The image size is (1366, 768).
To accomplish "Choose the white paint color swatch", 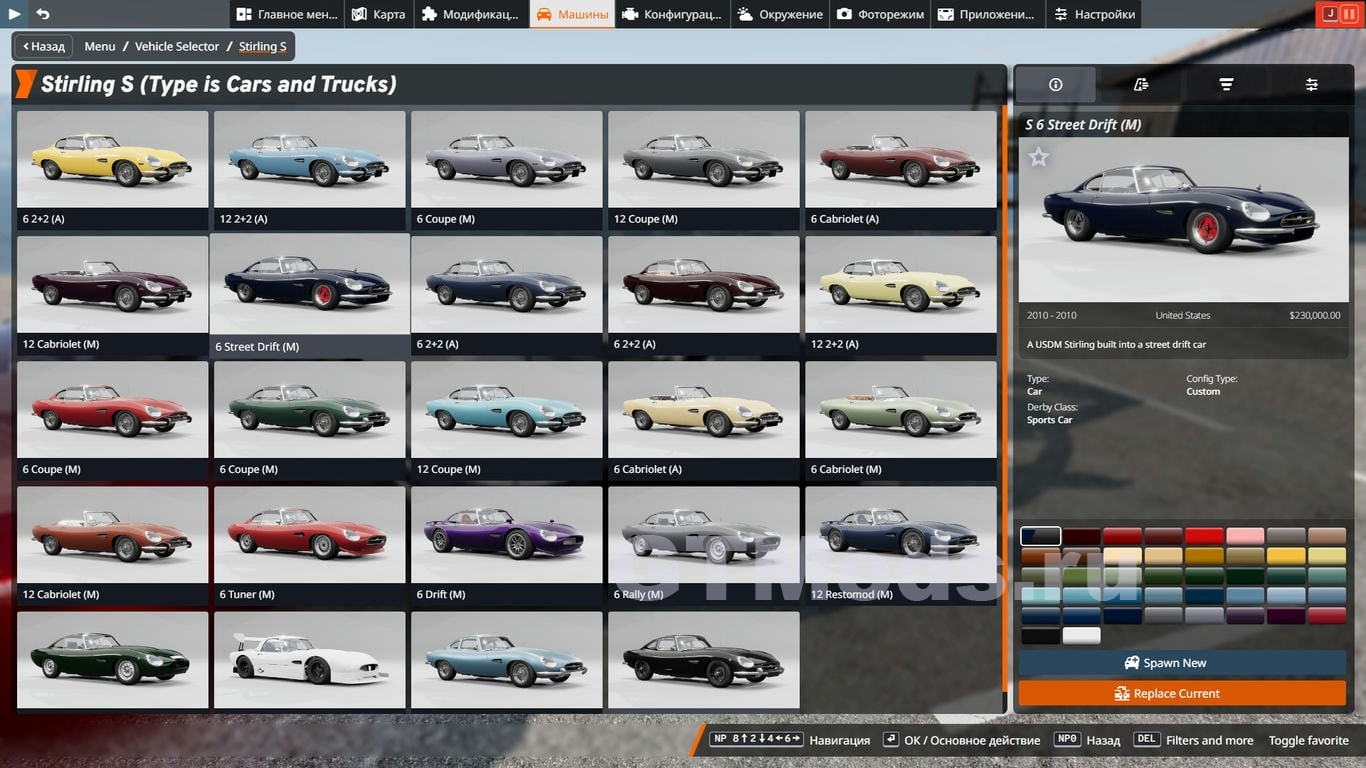I will 1081,635.
